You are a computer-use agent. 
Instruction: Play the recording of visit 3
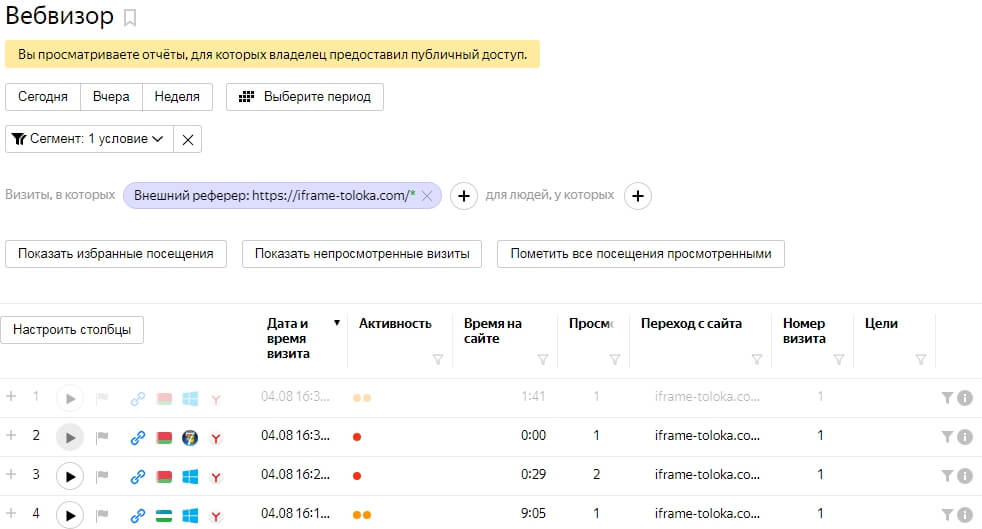pyautogui.click(x=70, y=476)
